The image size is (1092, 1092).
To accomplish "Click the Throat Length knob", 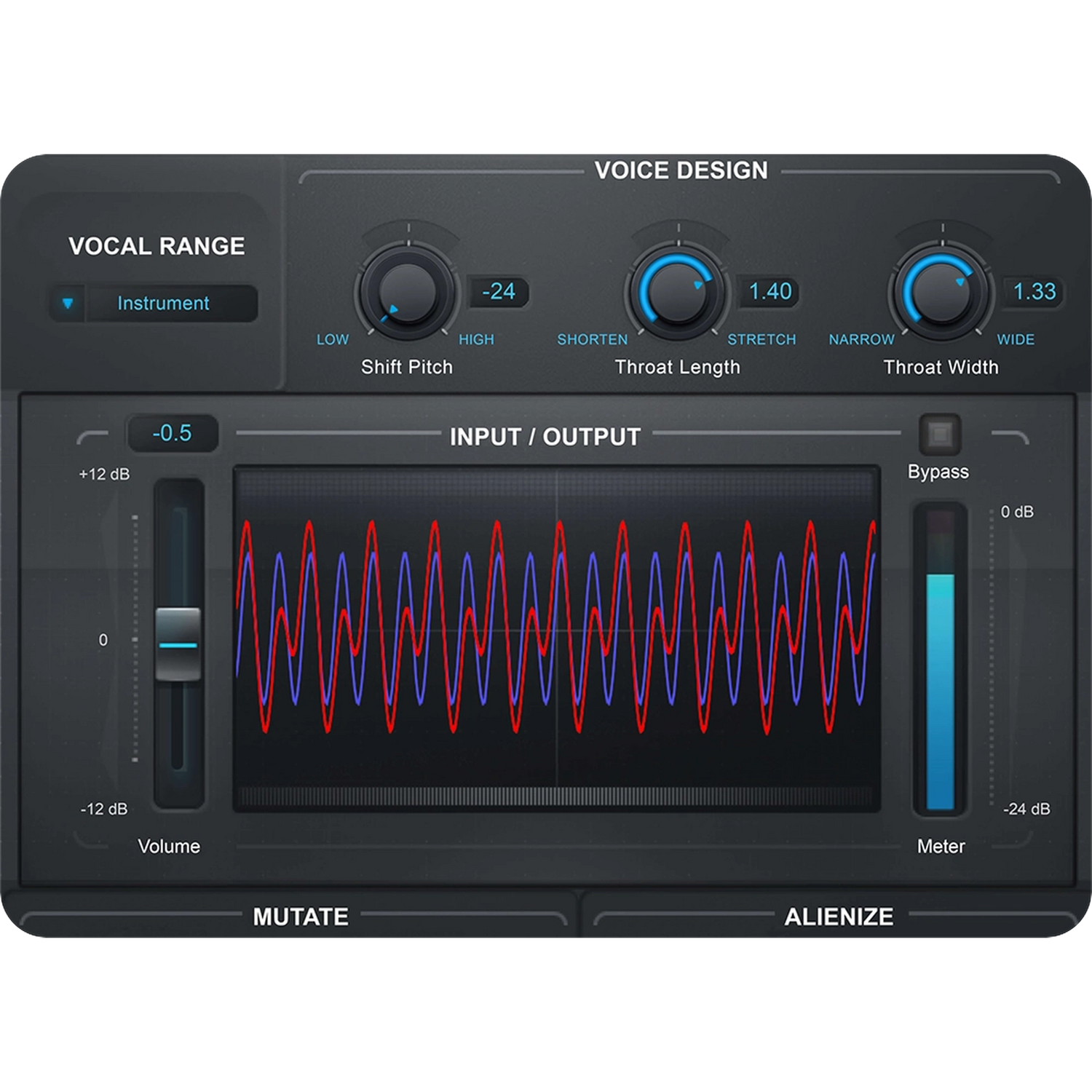I will coord(677,292).
